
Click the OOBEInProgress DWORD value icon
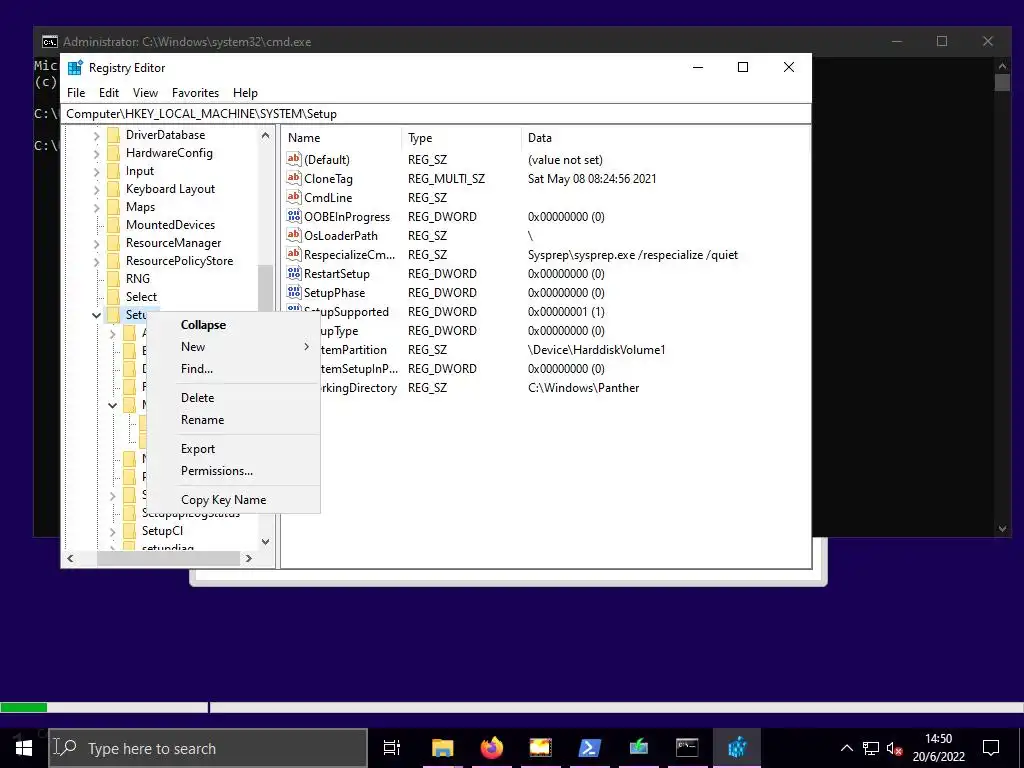(x=294, y=216)
